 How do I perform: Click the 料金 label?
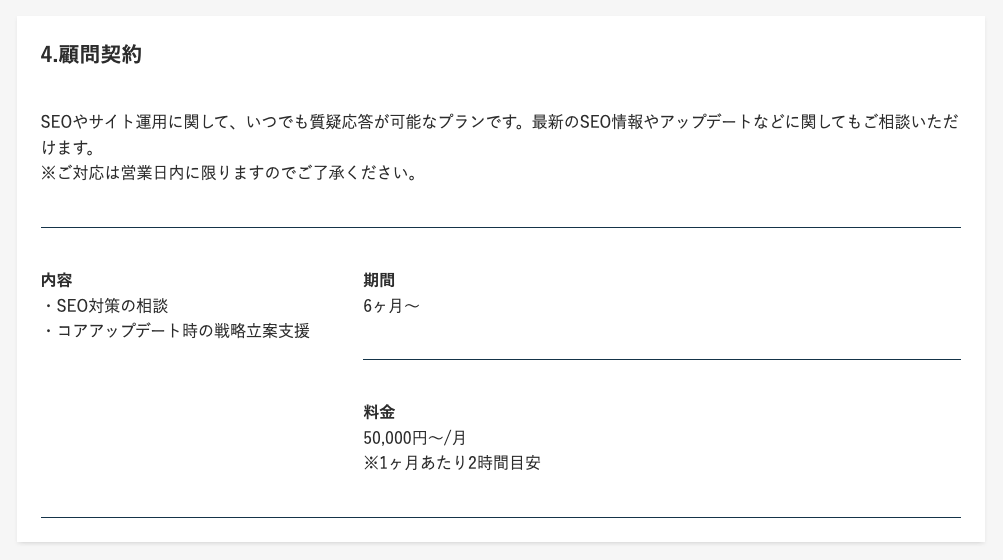click(379, 412)
